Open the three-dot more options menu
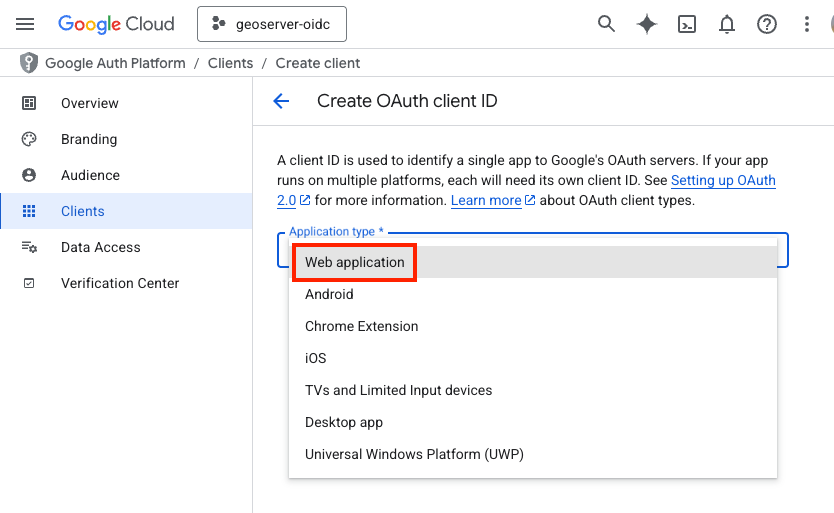This screenshot has width=834, height=513. 807,24
